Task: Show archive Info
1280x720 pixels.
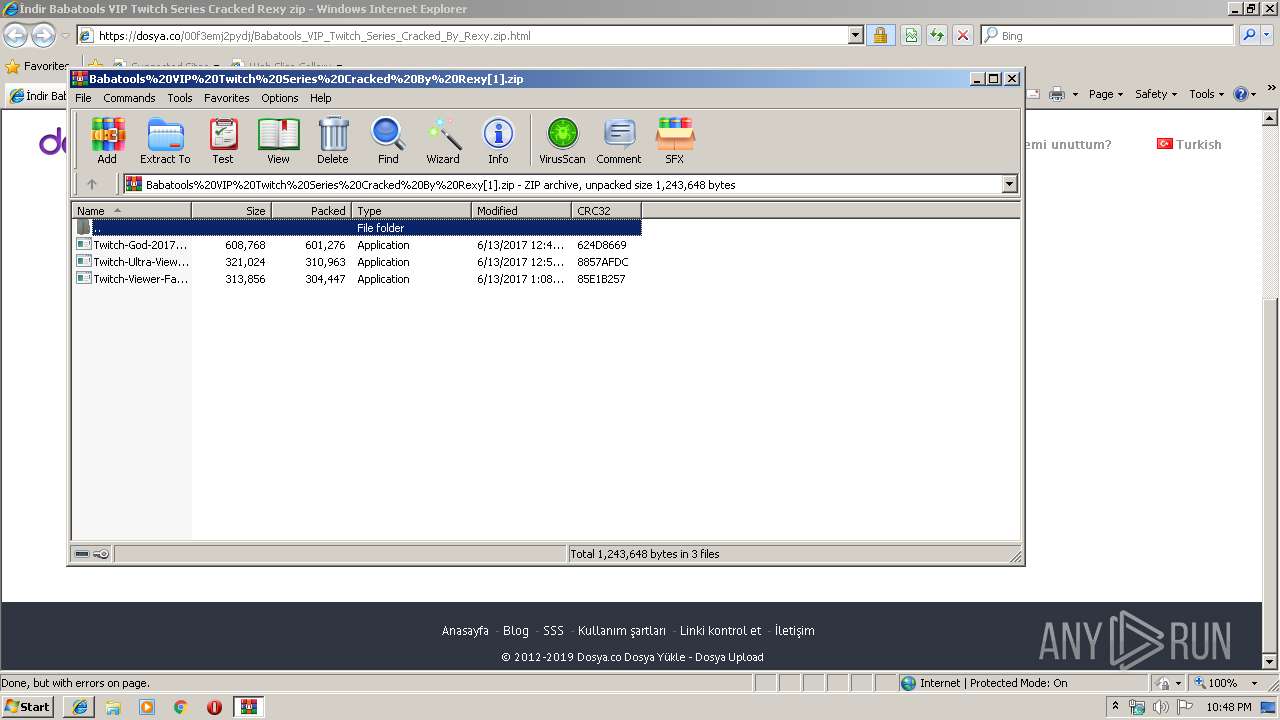Action: click(x=498, y=140)
